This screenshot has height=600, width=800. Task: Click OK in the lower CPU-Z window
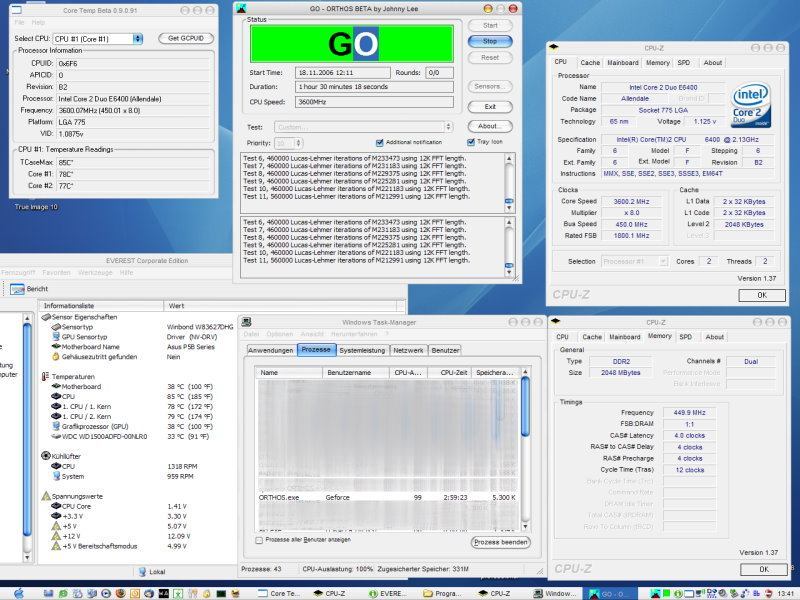pyautogui.click(x=764, y=569)
